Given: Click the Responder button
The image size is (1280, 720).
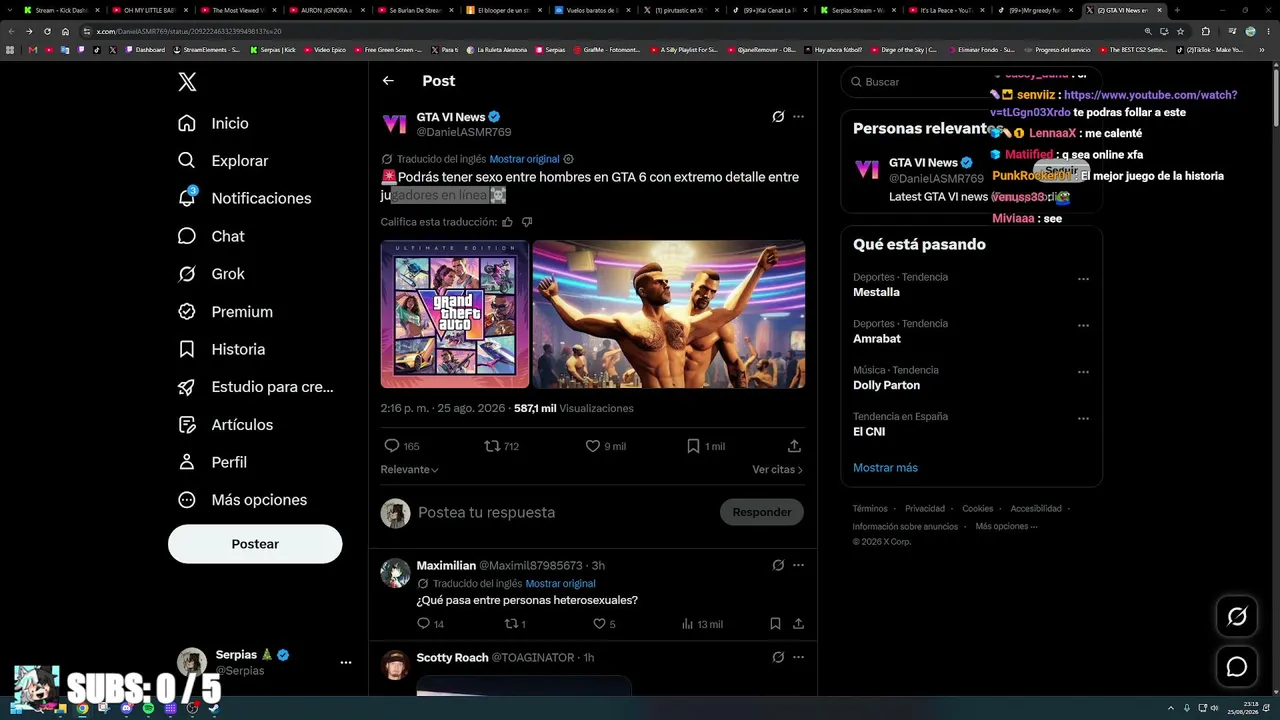Looking at the screenshot, I should tap(762, 512).
